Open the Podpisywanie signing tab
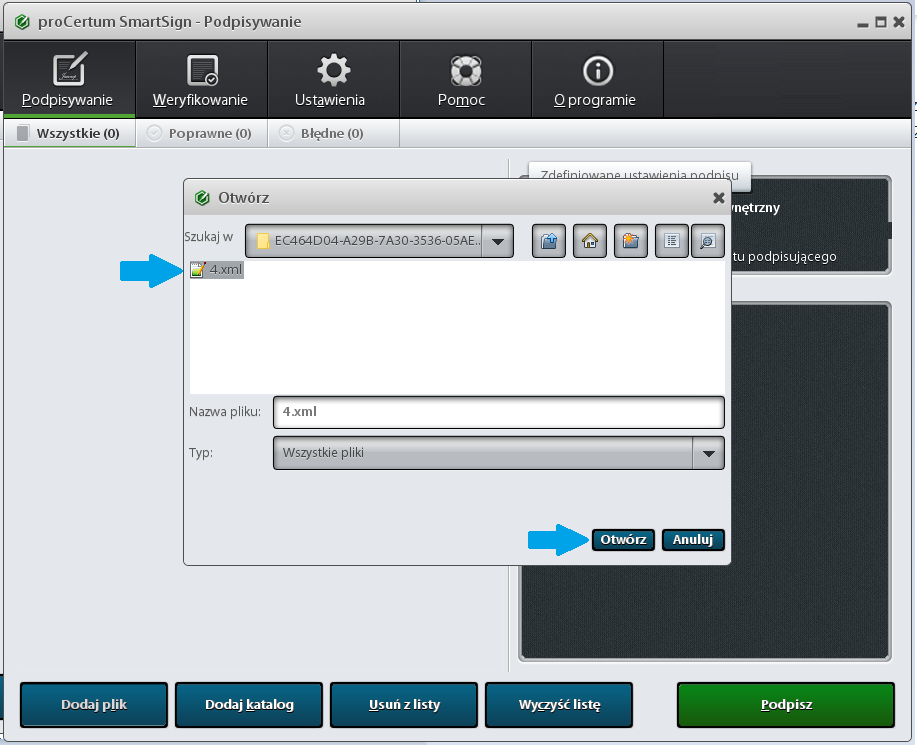The image size is (917, 747). coord(69,80)
